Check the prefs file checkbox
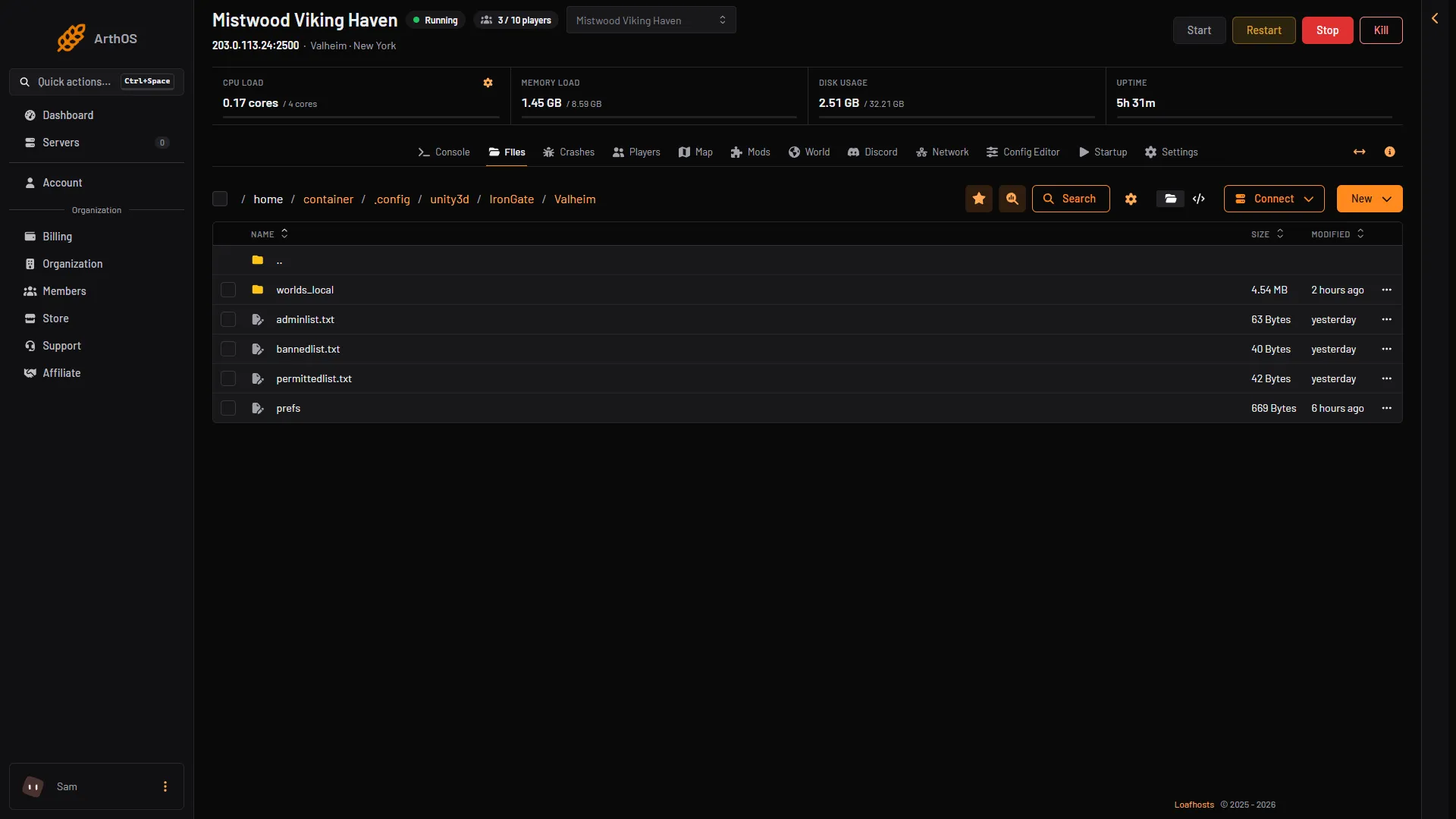 click(228, 408)
